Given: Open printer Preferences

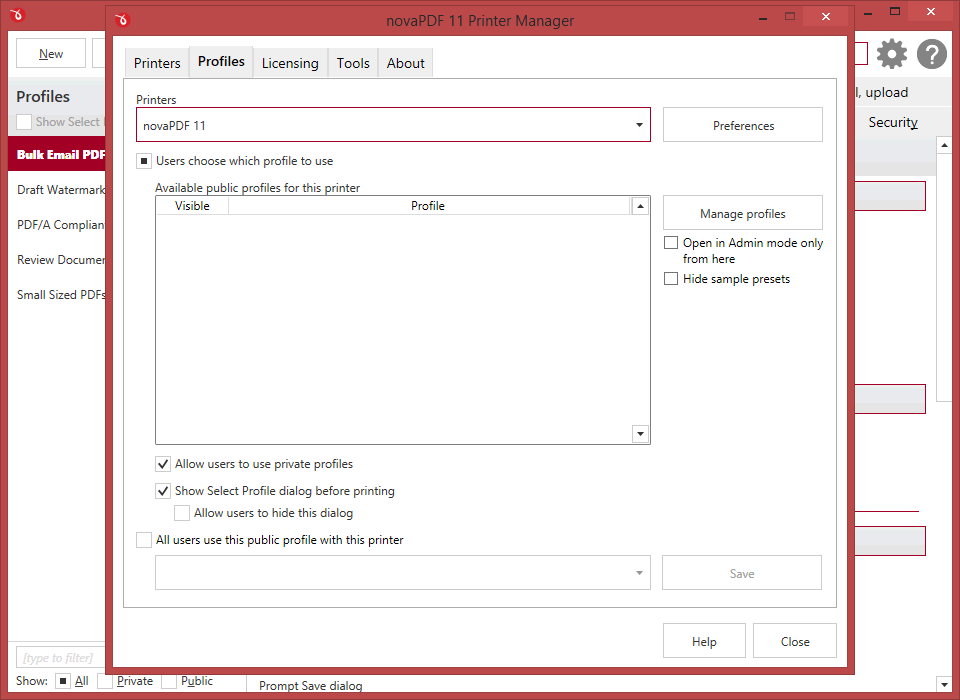Looking at the screenshot, I should [742, 125].
